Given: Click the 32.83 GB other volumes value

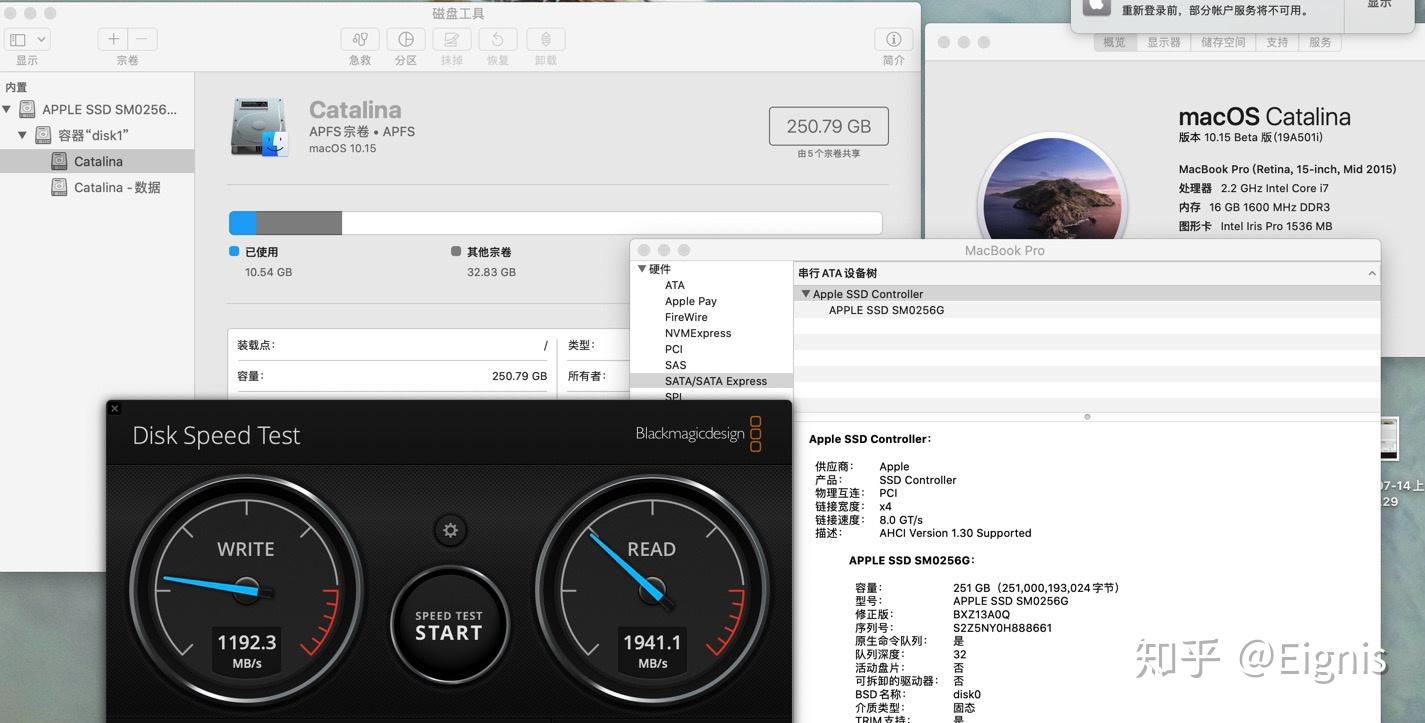Looking at the screenshot, I should pos(491,272).
